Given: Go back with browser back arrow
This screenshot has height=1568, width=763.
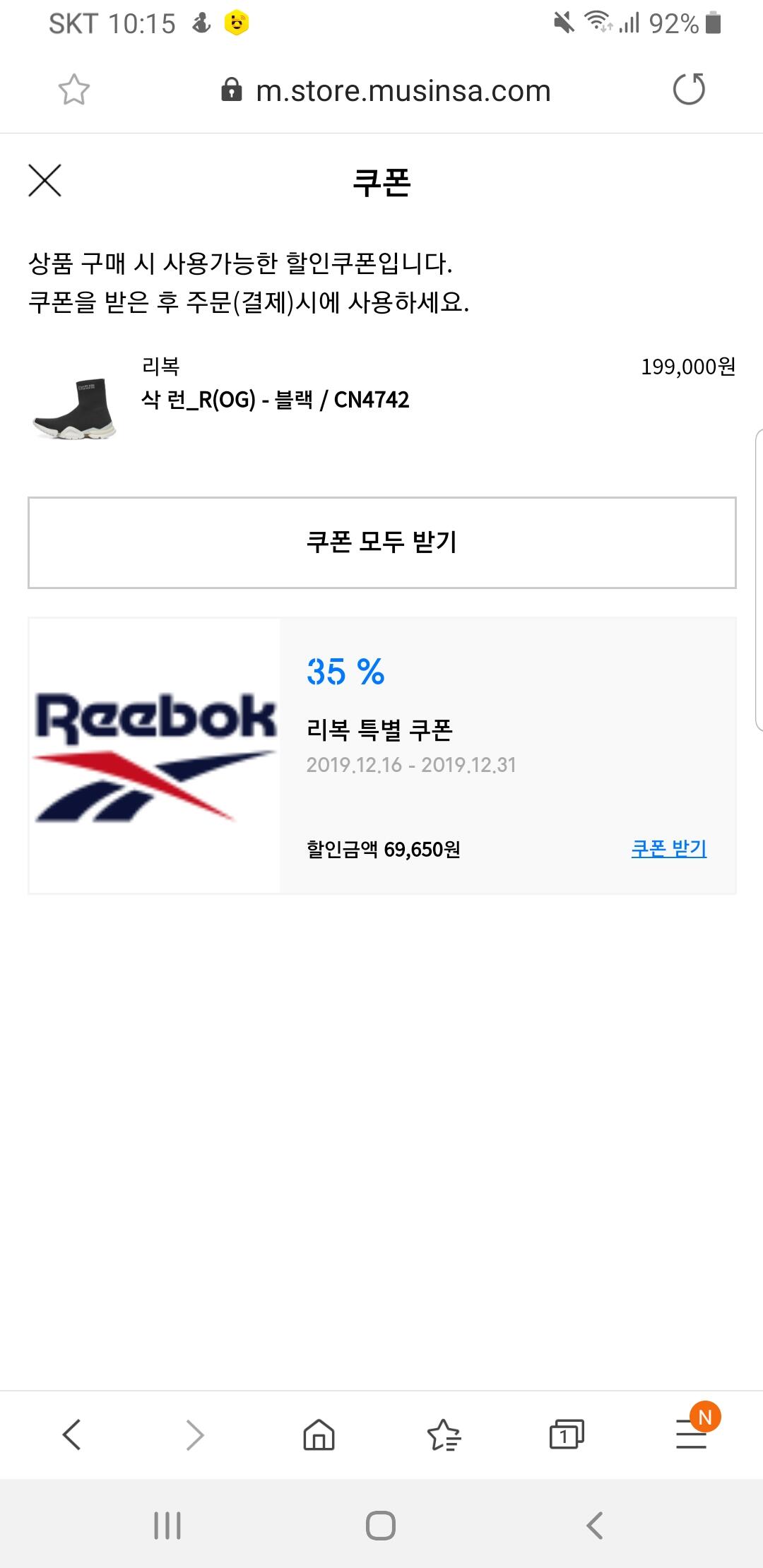Looking at the screenshot, I should coord(72,1435).
